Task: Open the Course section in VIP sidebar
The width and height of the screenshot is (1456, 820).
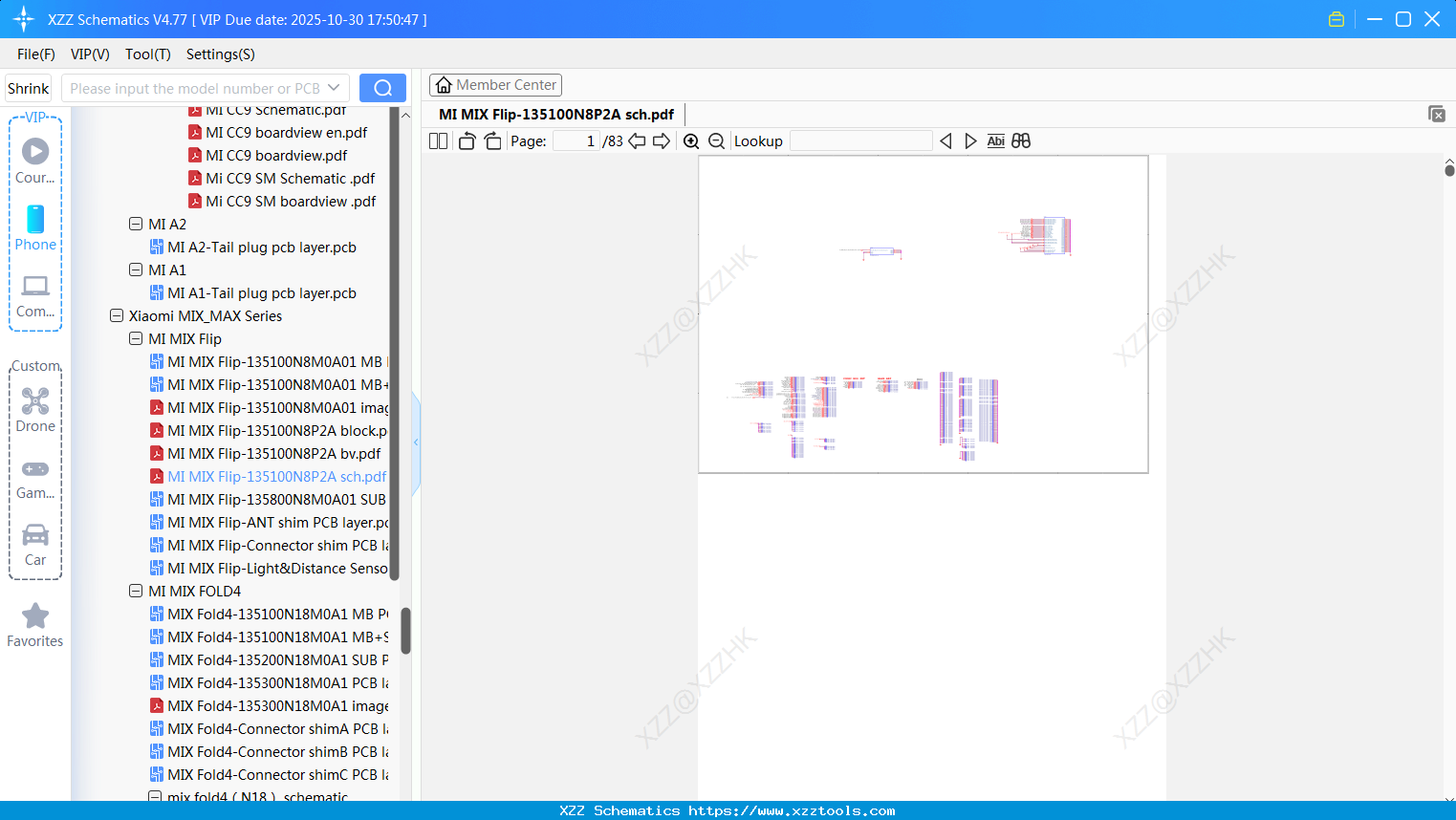Action: (x=35, y=161)
